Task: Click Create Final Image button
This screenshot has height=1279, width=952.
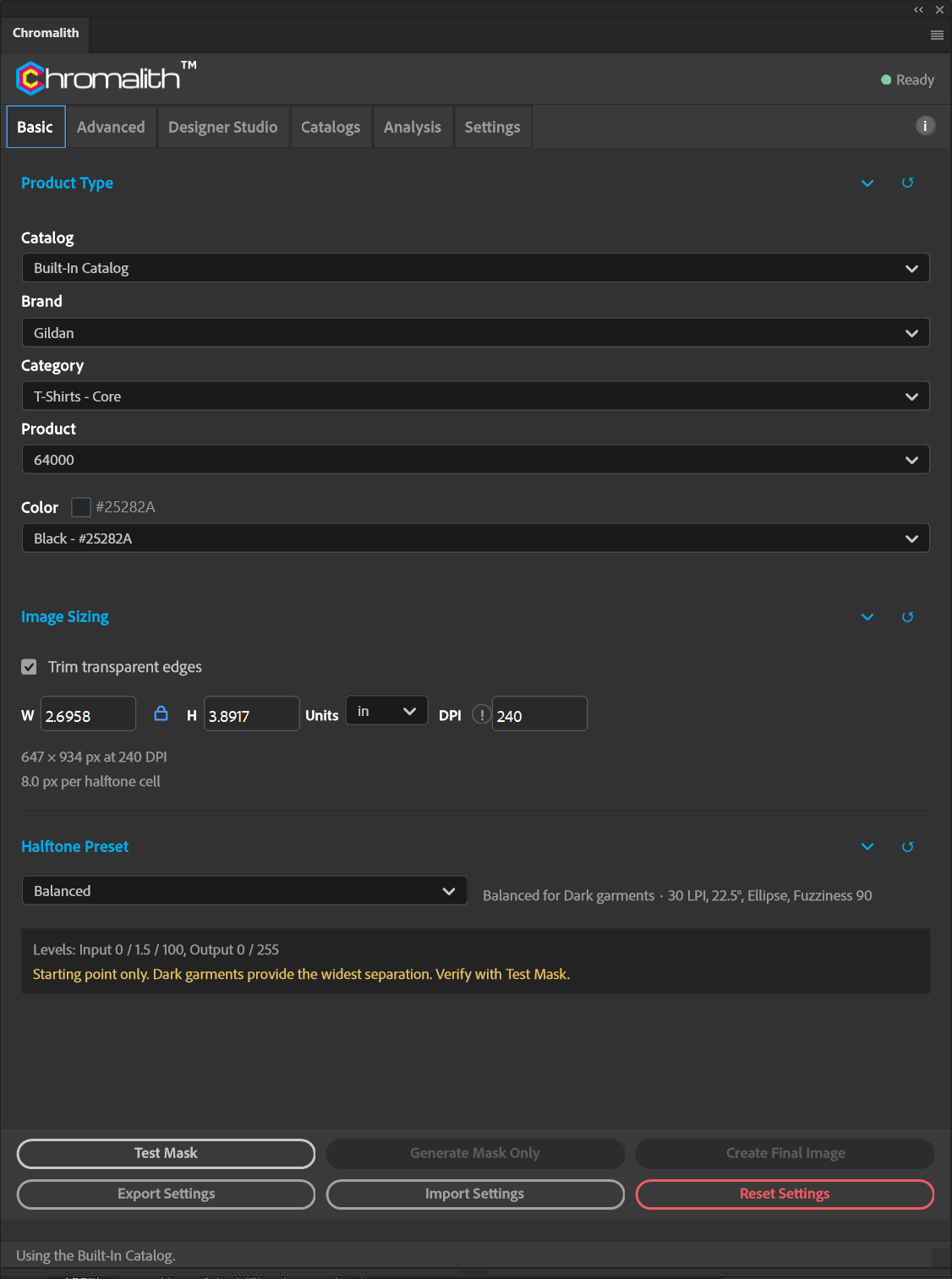Action: pyautogui.click(x=785, y=1153)
